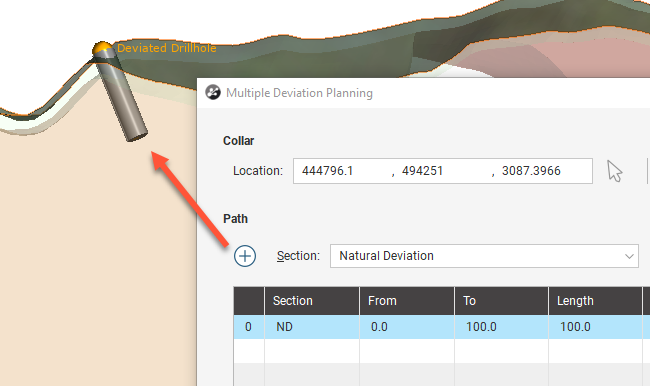Click the From value 0.0 cell
The image size is (650, 386).
(x=407, y=327)
